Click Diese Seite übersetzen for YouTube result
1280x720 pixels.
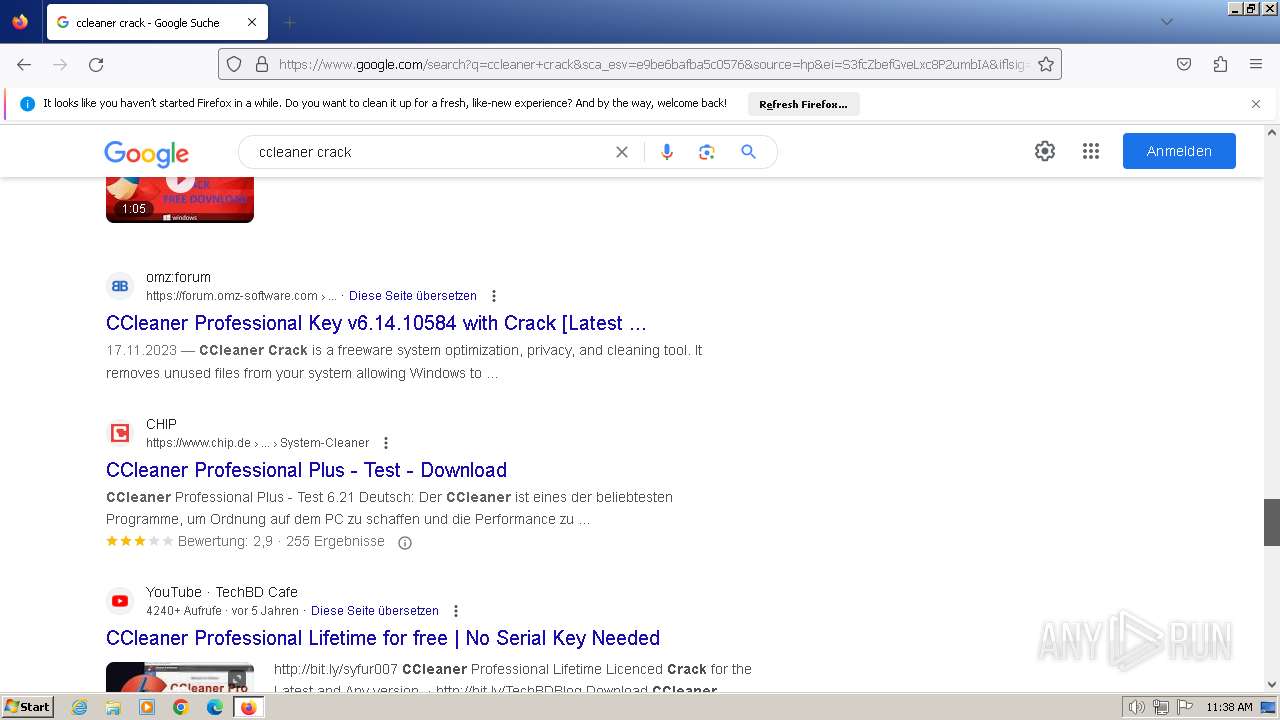(375, 611)
